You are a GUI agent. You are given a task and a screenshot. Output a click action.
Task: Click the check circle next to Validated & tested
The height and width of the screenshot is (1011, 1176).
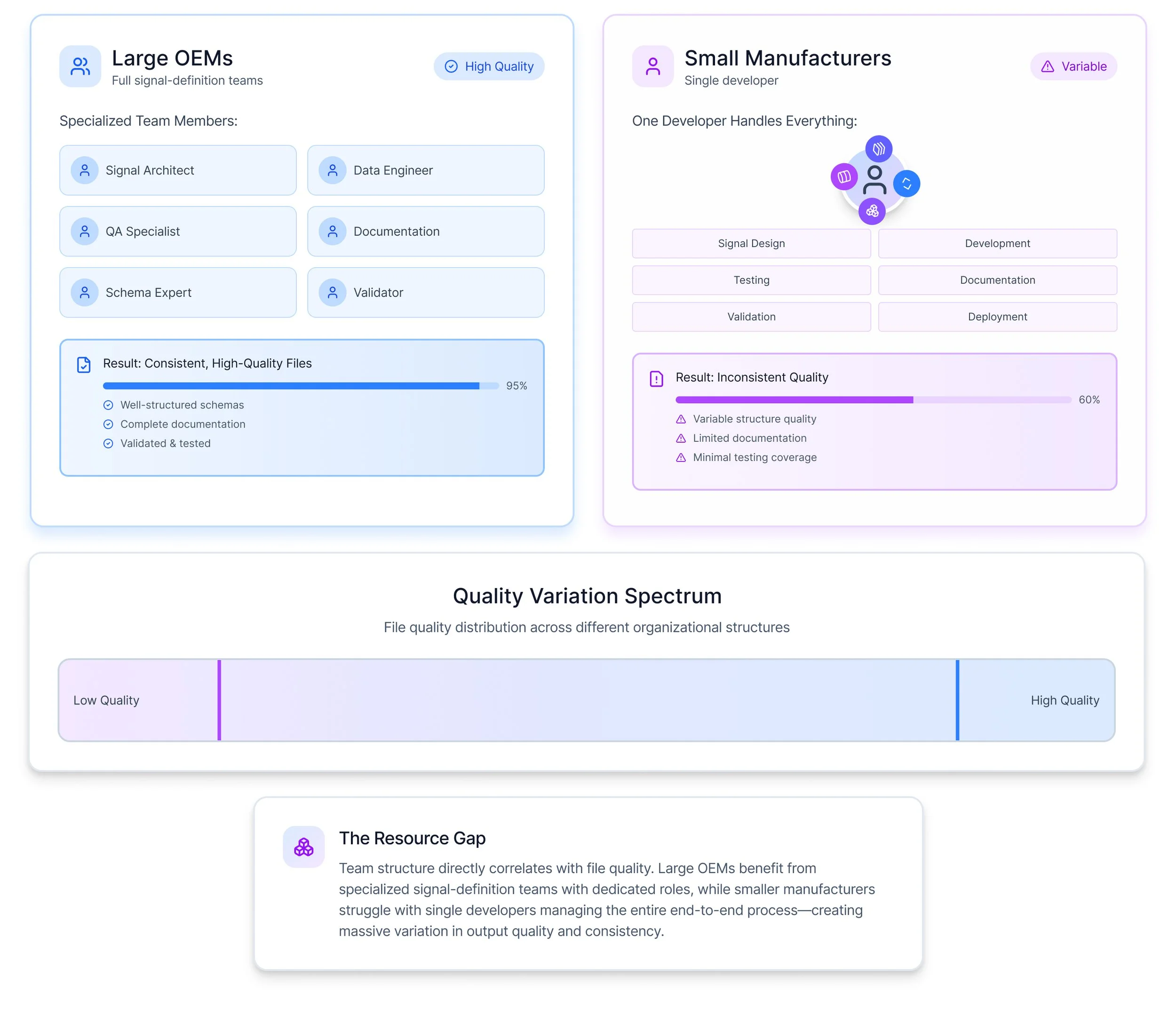[x=108, y=443]
